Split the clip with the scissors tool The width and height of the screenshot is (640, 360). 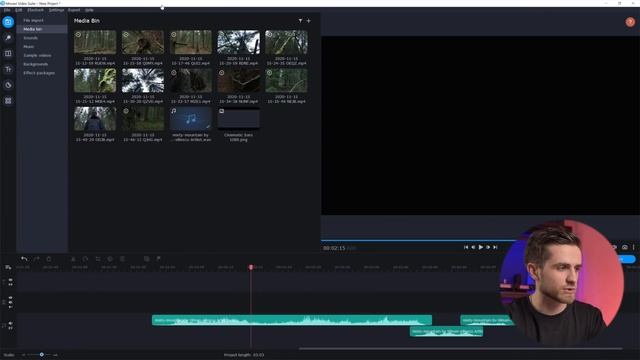coord(73,259)
